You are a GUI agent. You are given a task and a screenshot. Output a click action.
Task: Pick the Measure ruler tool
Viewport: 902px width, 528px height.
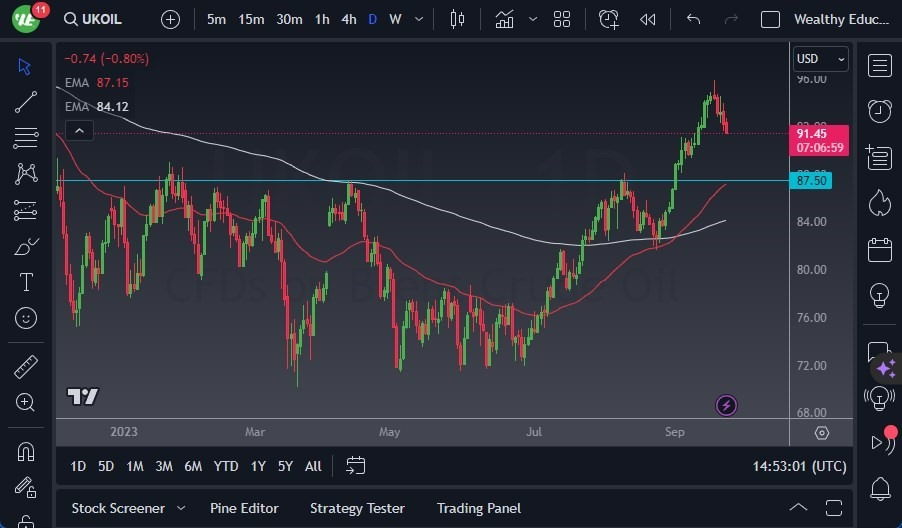(x=26, y=367)
